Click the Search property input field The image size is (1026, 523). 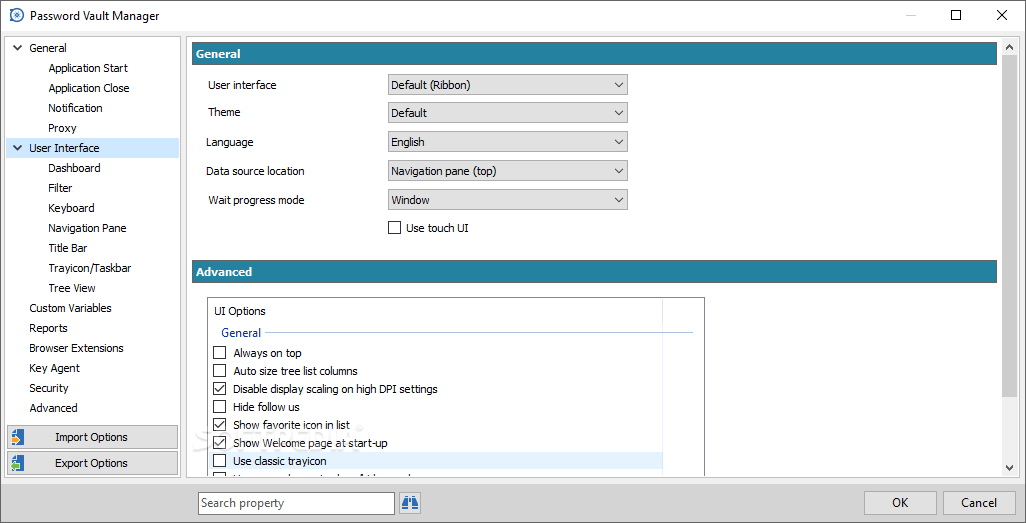[296, 503]
